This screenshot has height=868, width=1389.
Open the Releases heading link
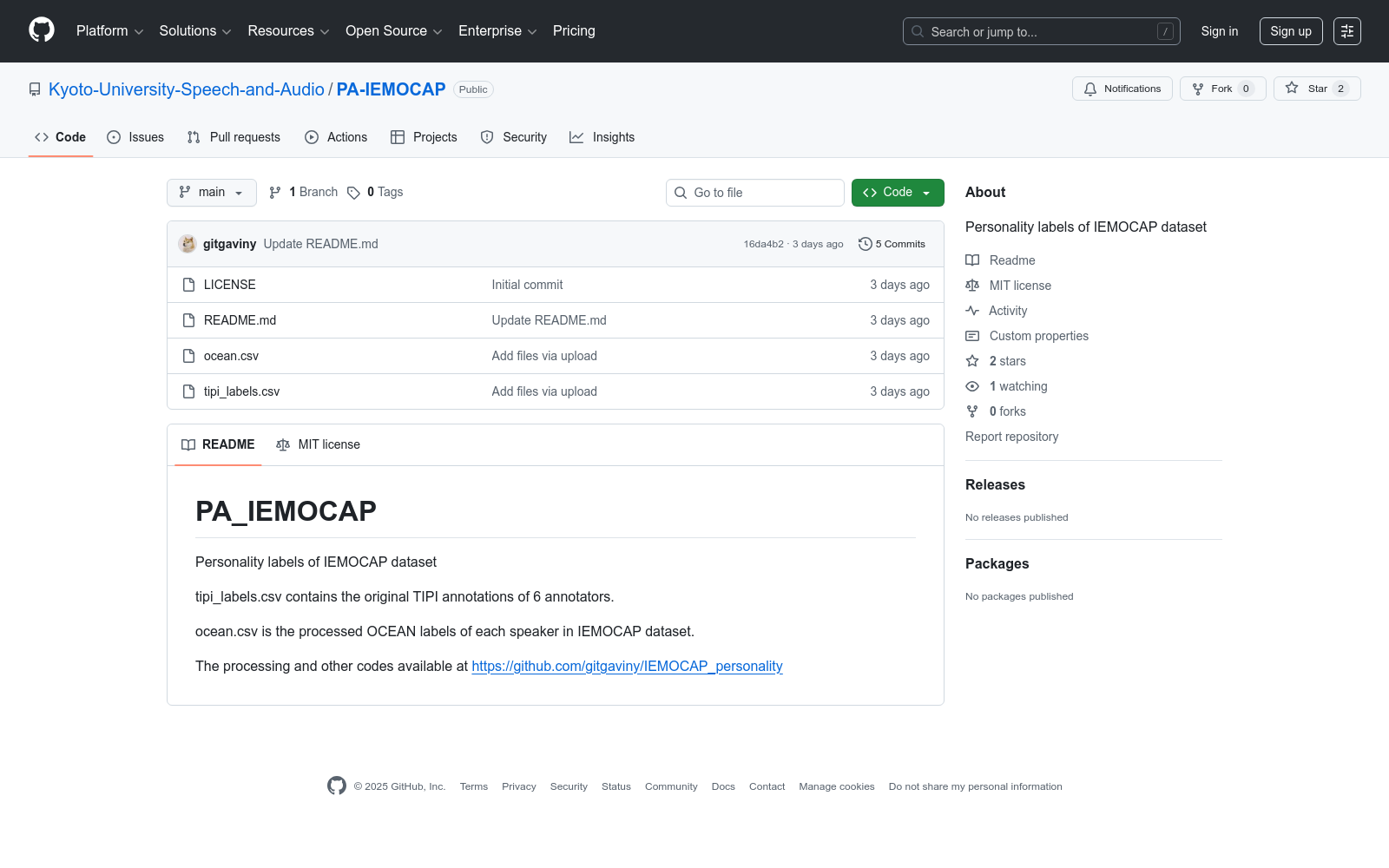pyautogui.click(x=996, y=485)
